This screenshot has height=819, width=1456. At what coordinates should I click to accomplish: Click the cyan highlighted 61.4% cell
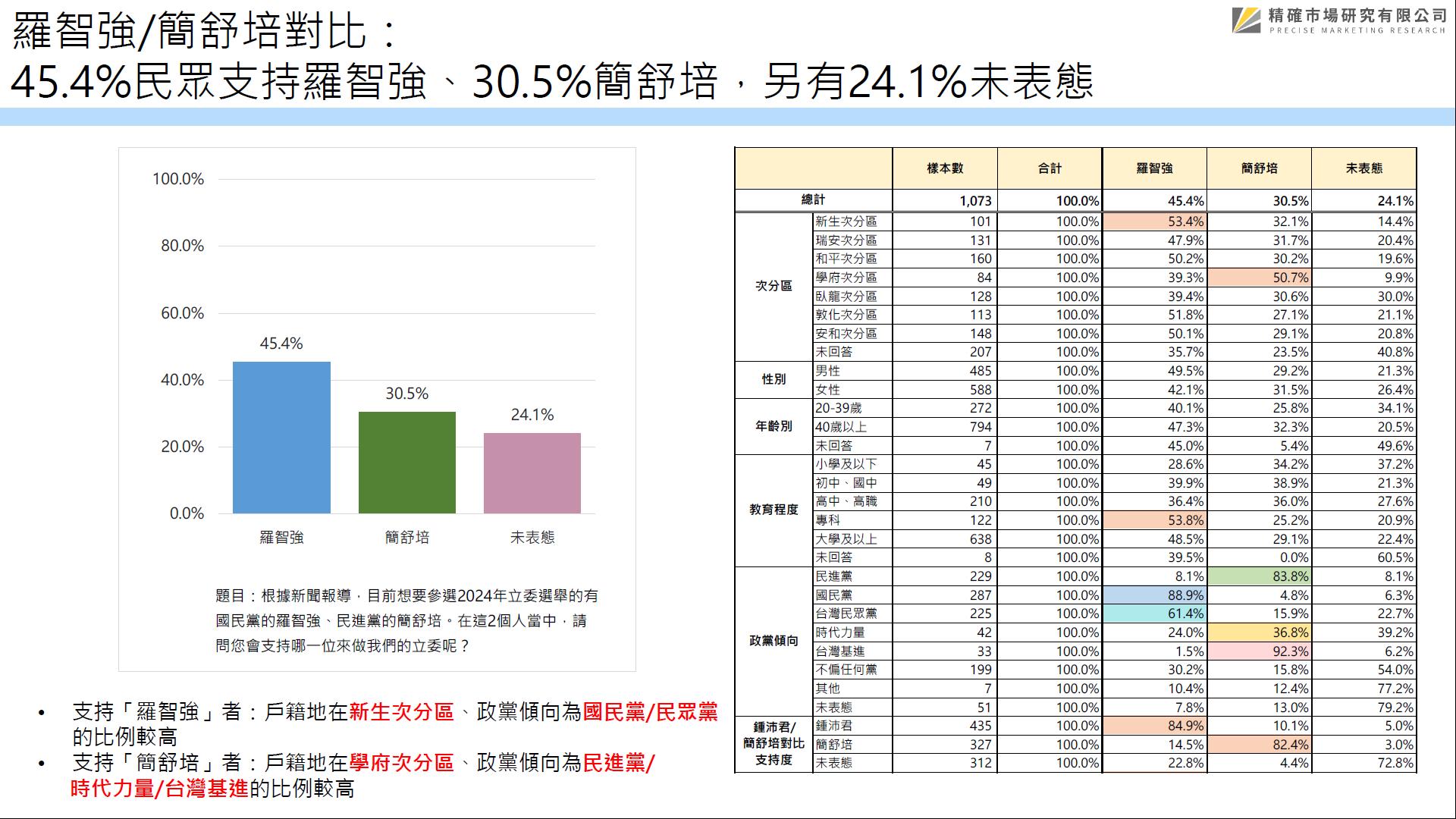tap(1154, 613)
